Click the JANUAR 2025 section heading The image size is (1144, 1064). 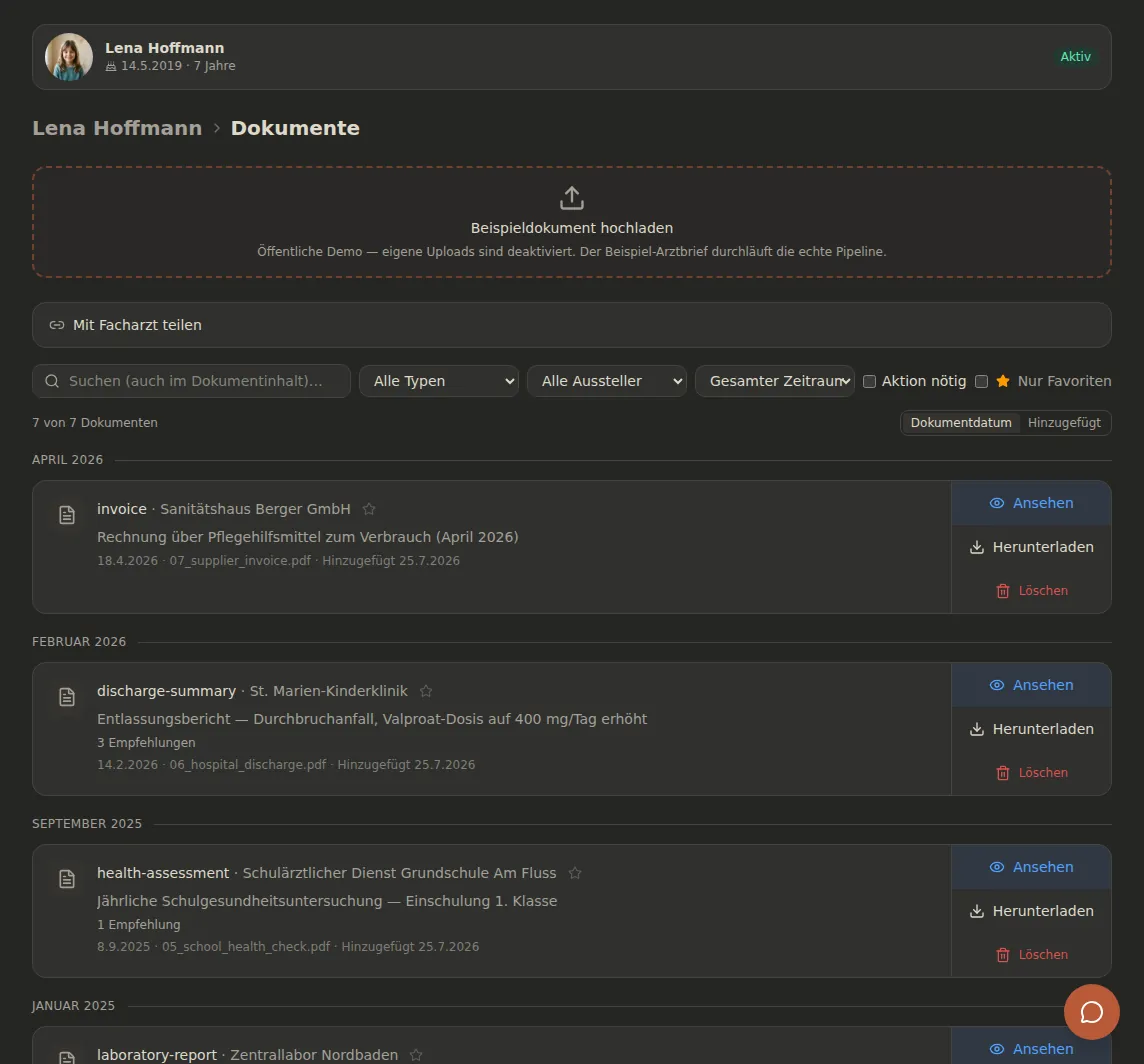pos(73,1006)
